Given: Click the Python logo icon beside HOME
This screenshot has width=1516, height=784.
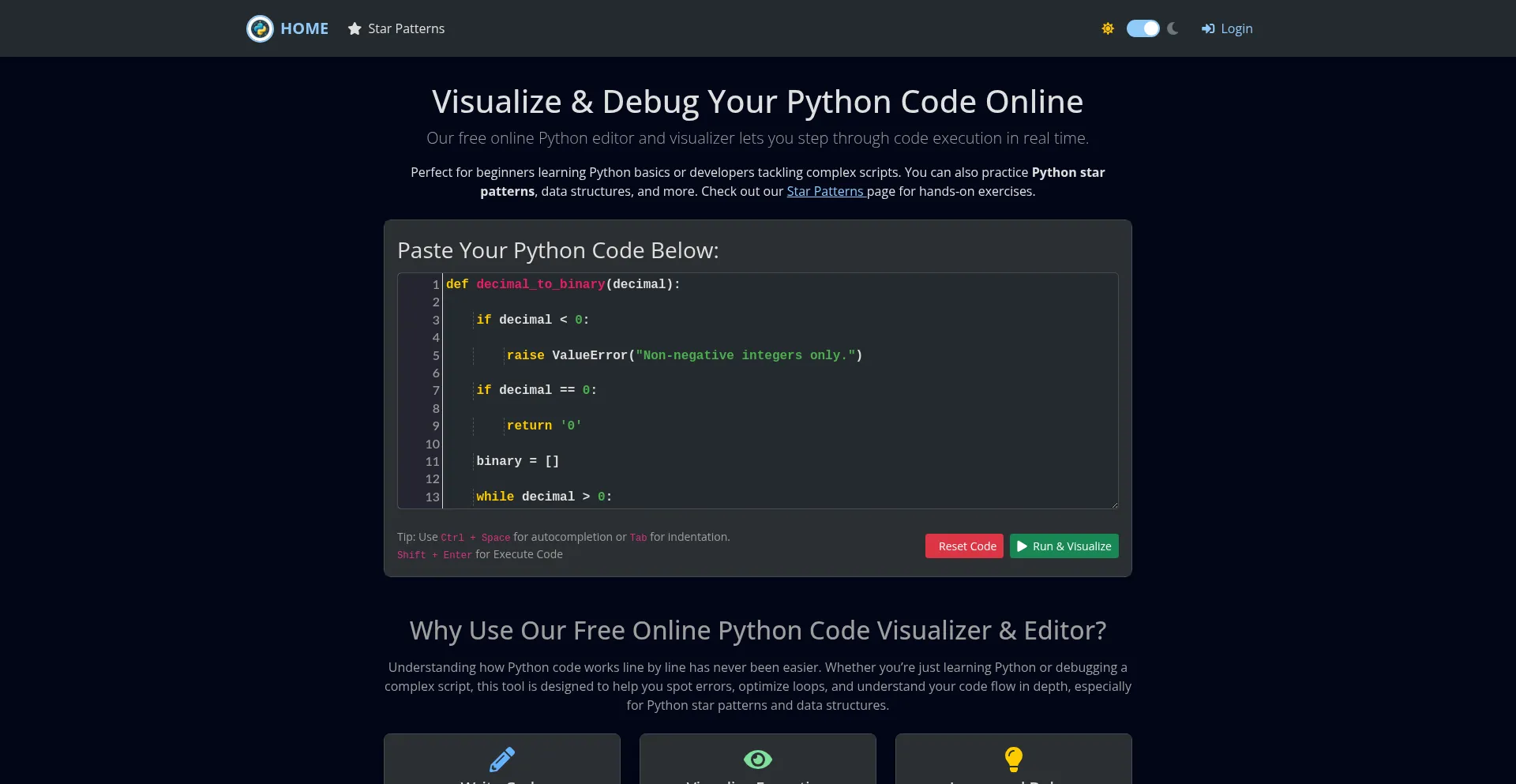Looking at the screenshot, I should coord(260,28).
